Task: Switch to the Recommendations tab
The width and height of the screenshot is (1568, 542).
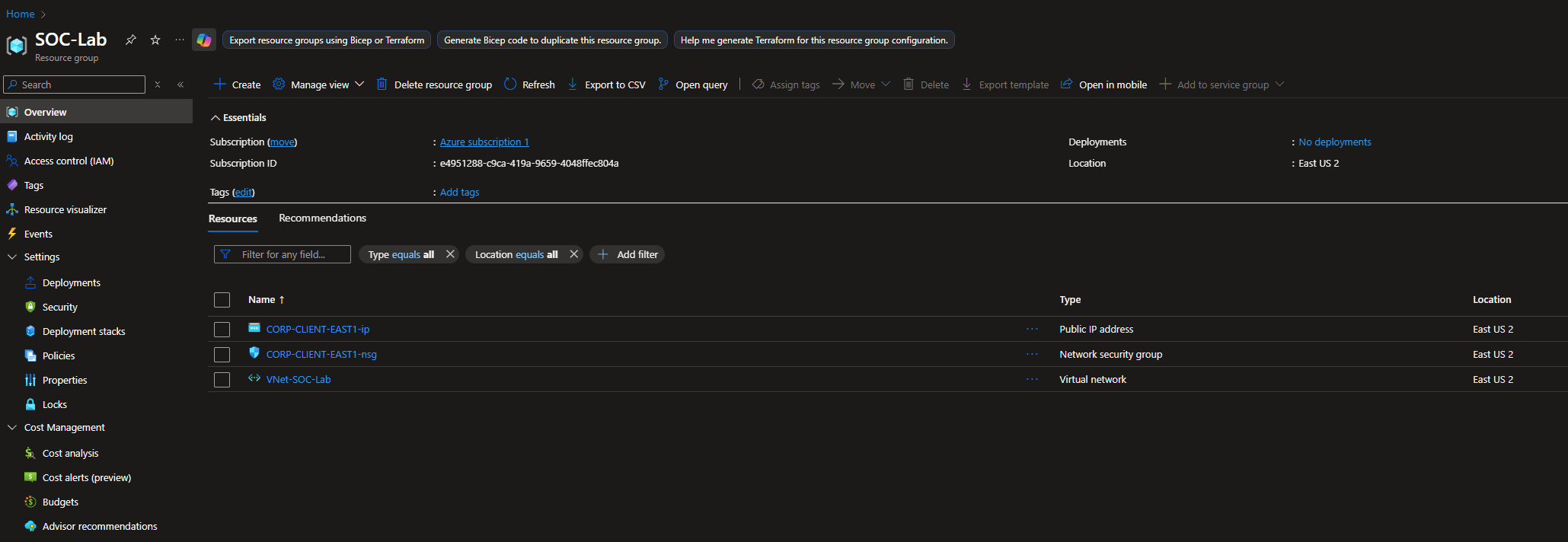Action: click(322, 218)
